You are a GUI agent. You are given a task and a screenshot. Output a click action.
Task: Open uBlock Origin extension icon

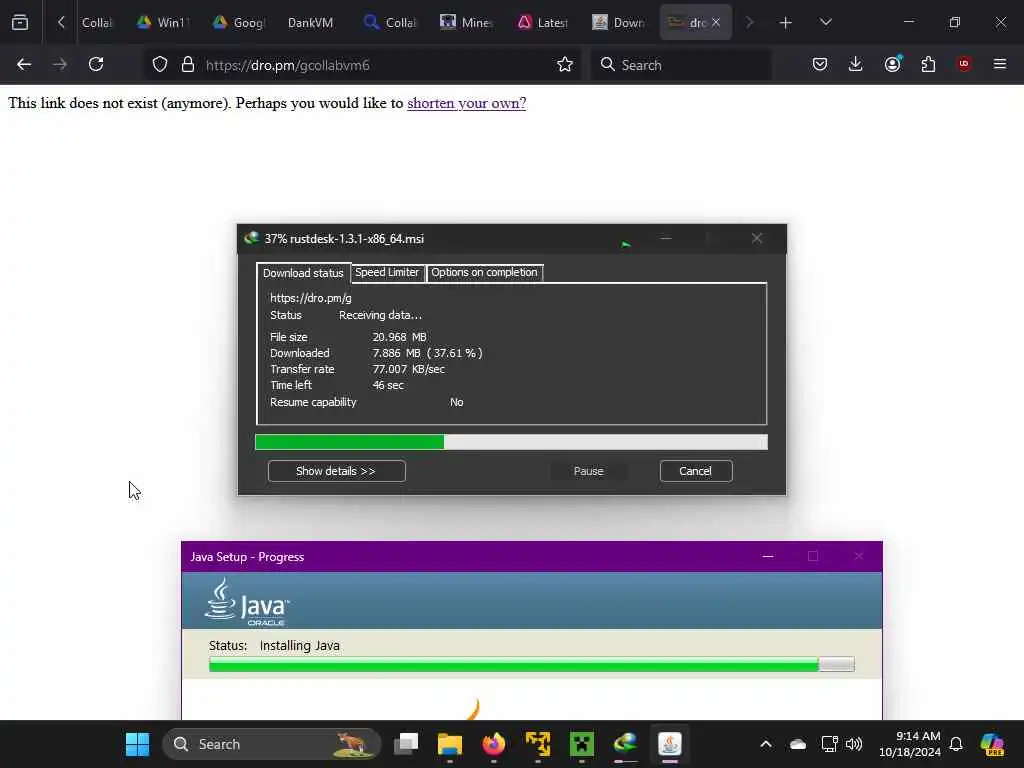pyautogui.click(x=964, y=64)
